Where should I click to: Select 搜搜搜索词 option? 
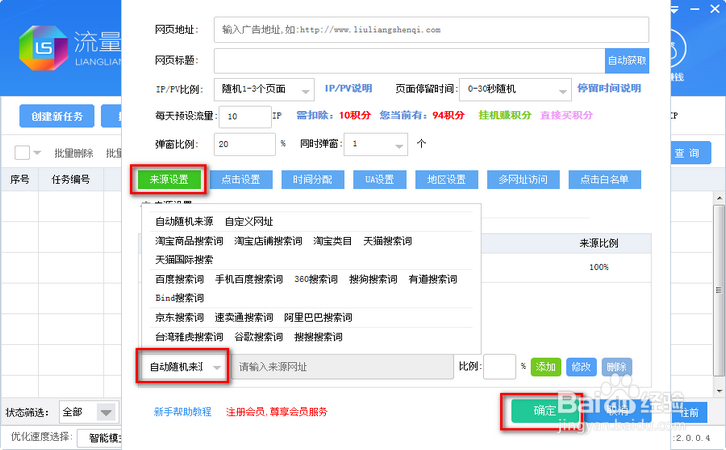click(x=319, y=337)
